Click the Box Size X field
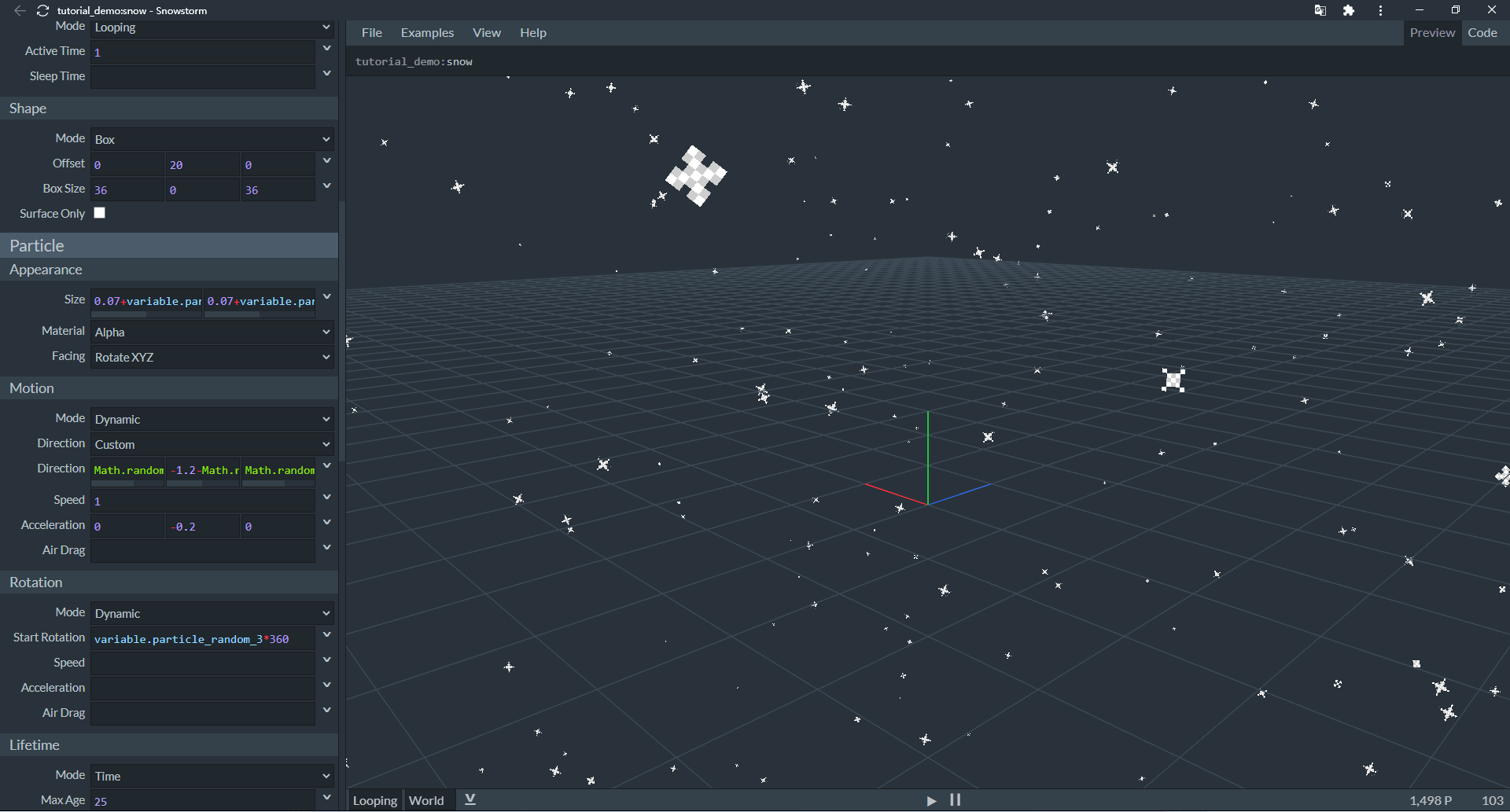The image size is (1510, 812). click(127, 190)
